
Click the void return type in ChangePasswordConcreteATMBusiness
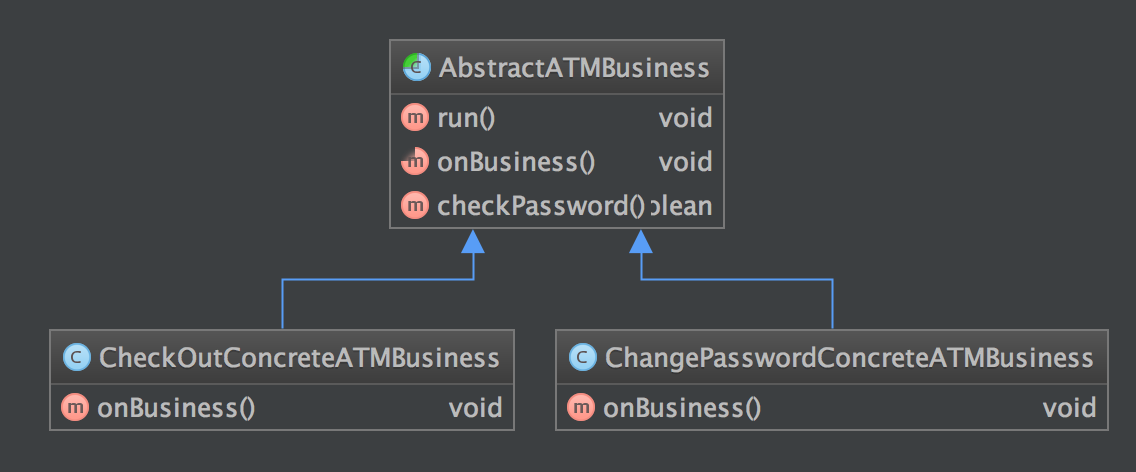1069,407
